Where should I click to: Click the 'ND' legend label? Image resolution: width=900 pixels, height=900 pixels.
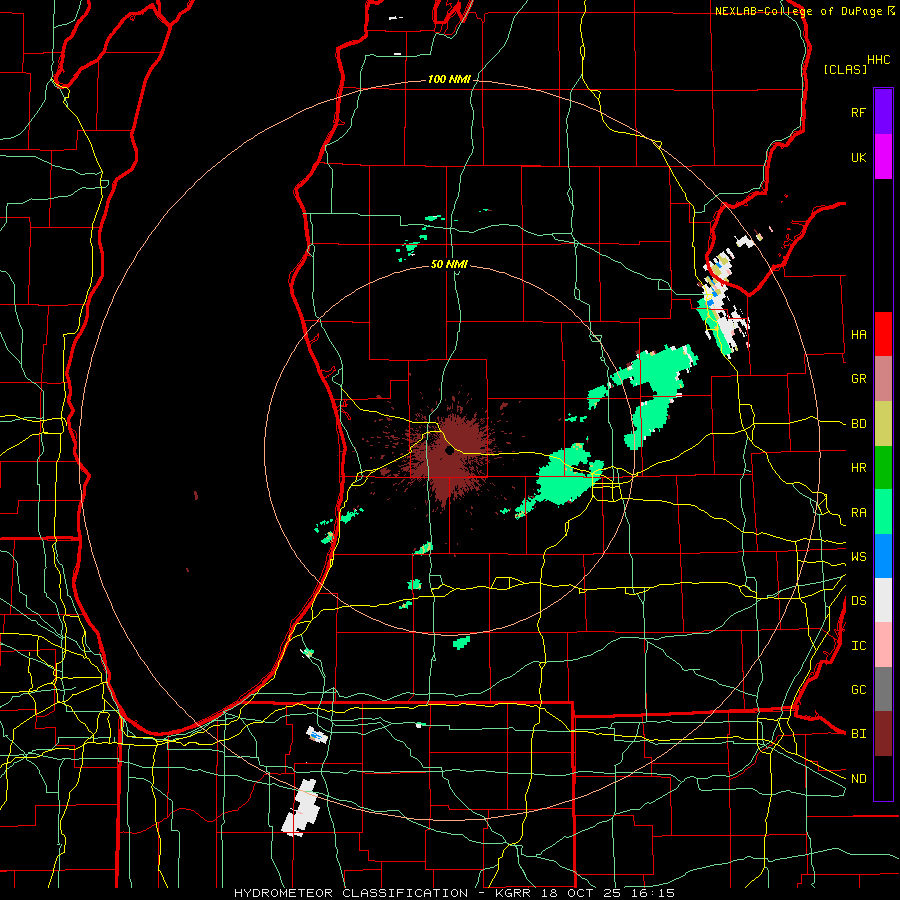click(858, 779)
